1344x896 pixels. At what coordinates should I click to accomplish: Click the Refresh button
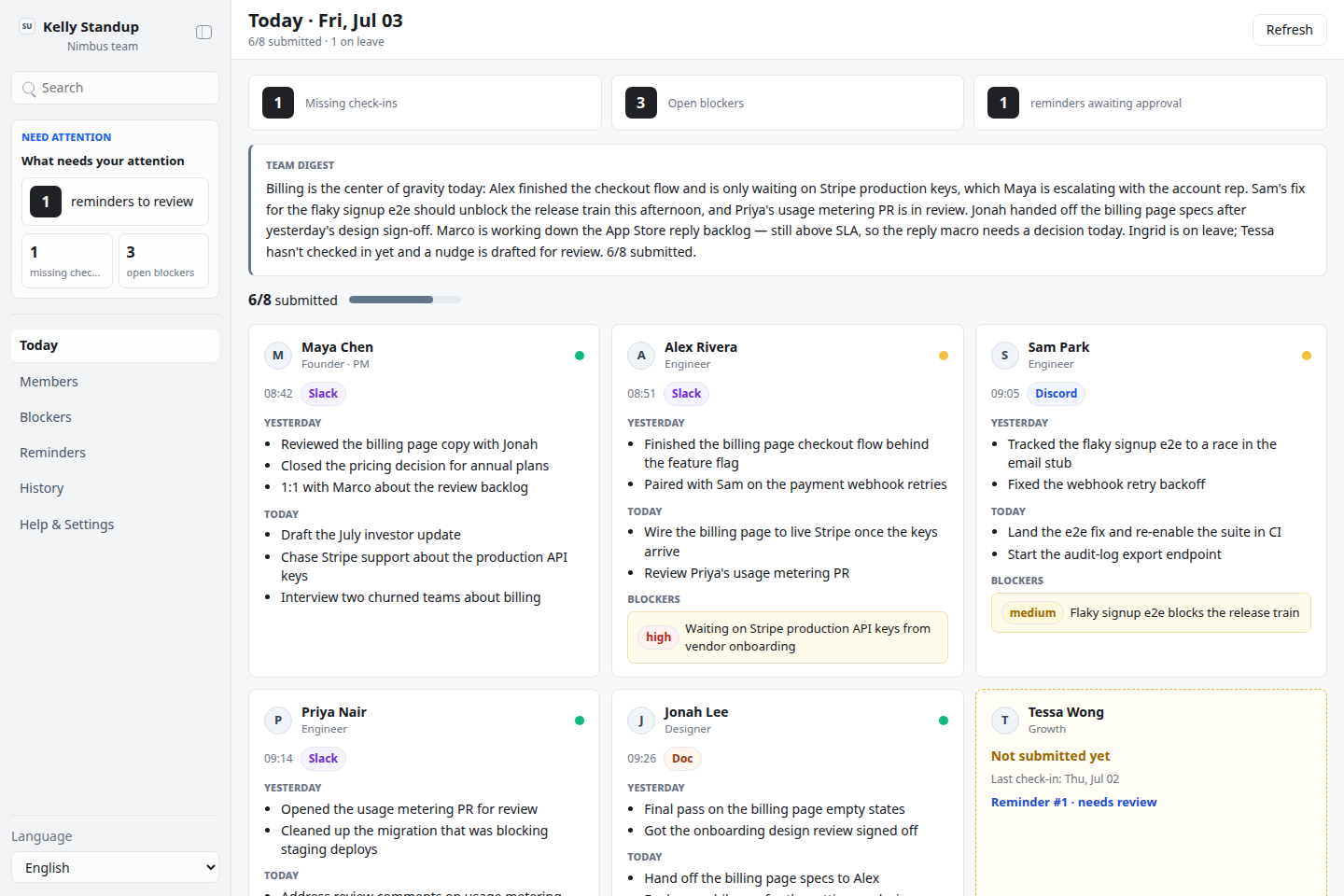click(1289, 30)
